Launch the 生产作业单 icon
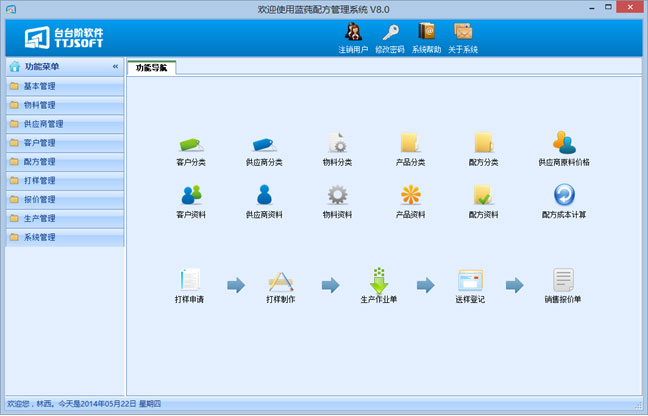This screenshot has width=648, height=416. [x=379, y=281]
